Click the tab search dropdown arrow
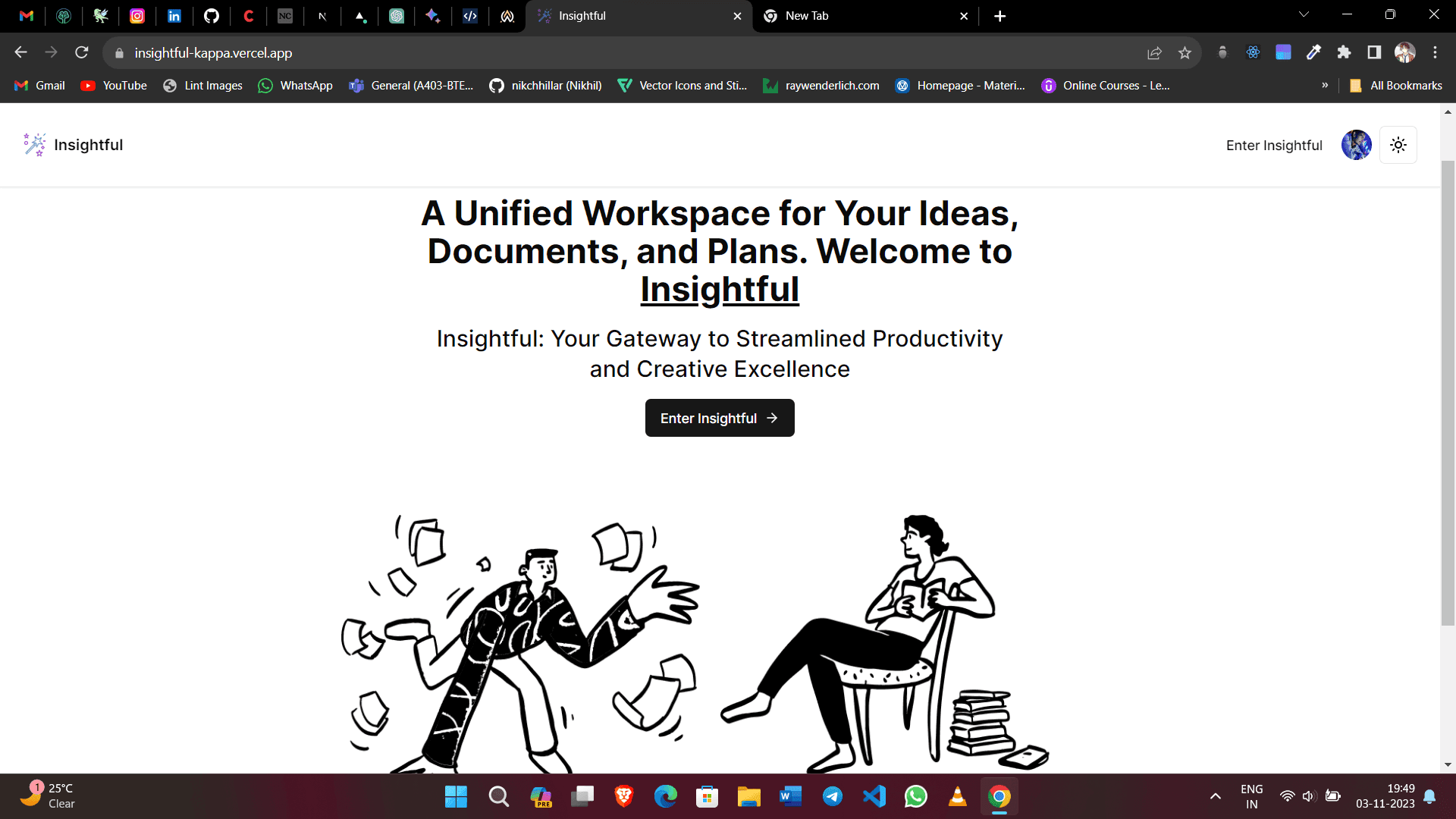Viewport: 1456px width, 819px height. [1304, 14]
